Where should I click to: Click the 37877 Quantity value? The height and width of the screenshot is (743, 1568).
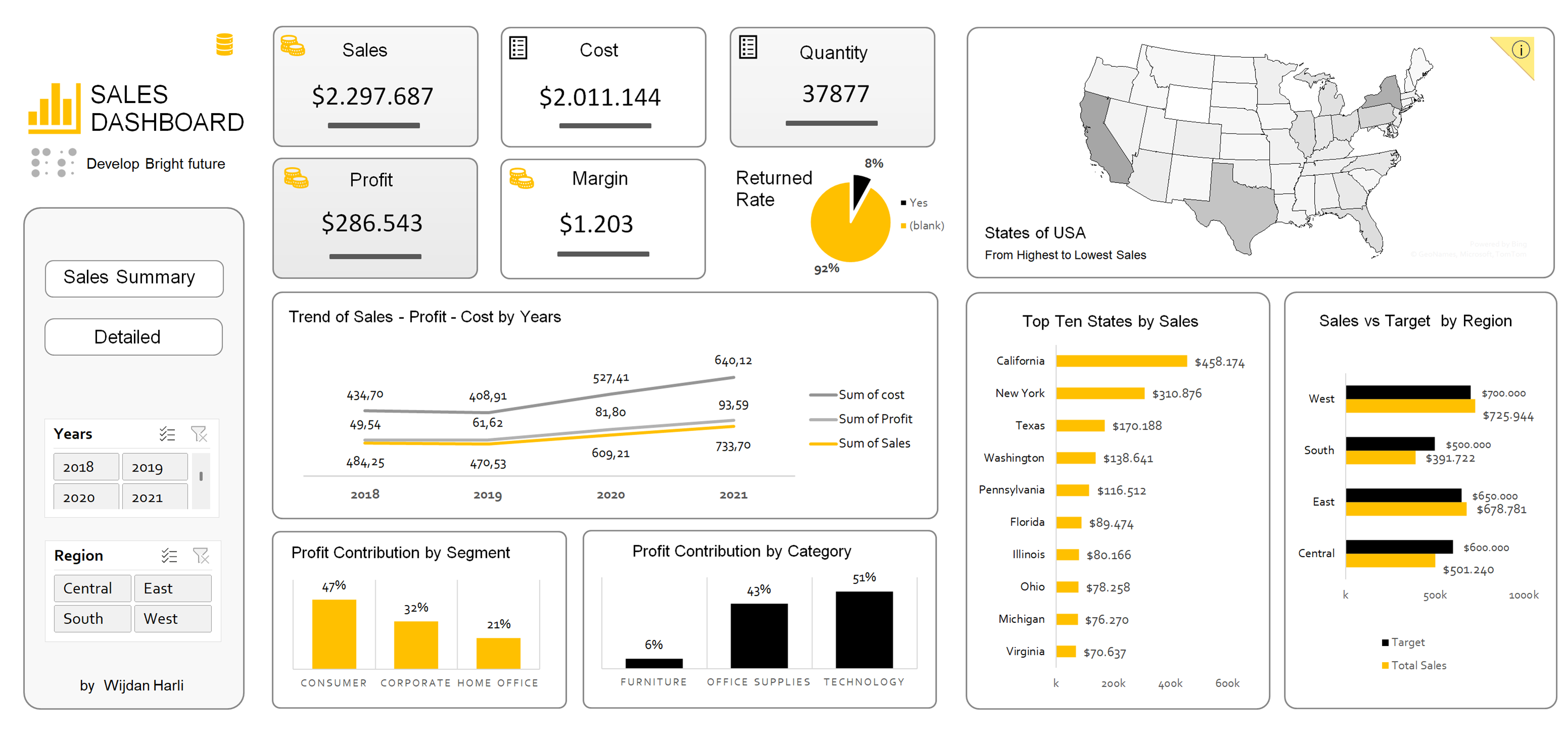click(836, 94)
